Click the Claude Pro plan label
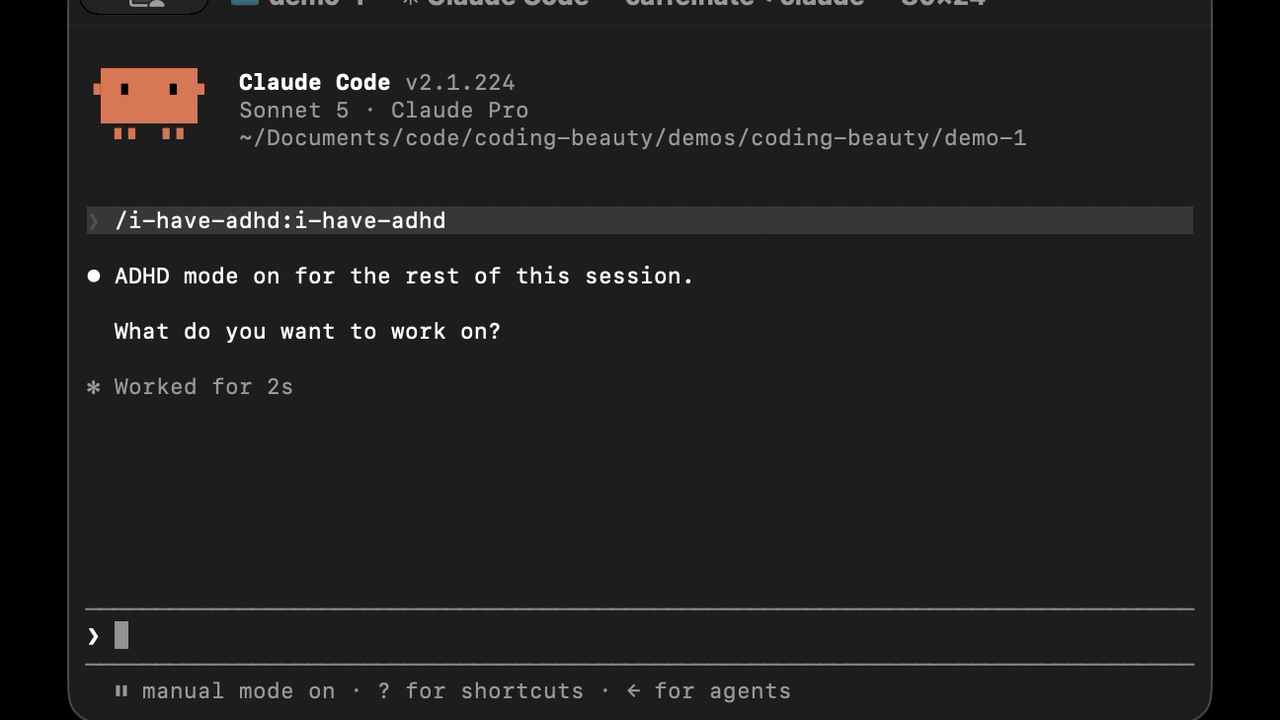 coord(459,110)
